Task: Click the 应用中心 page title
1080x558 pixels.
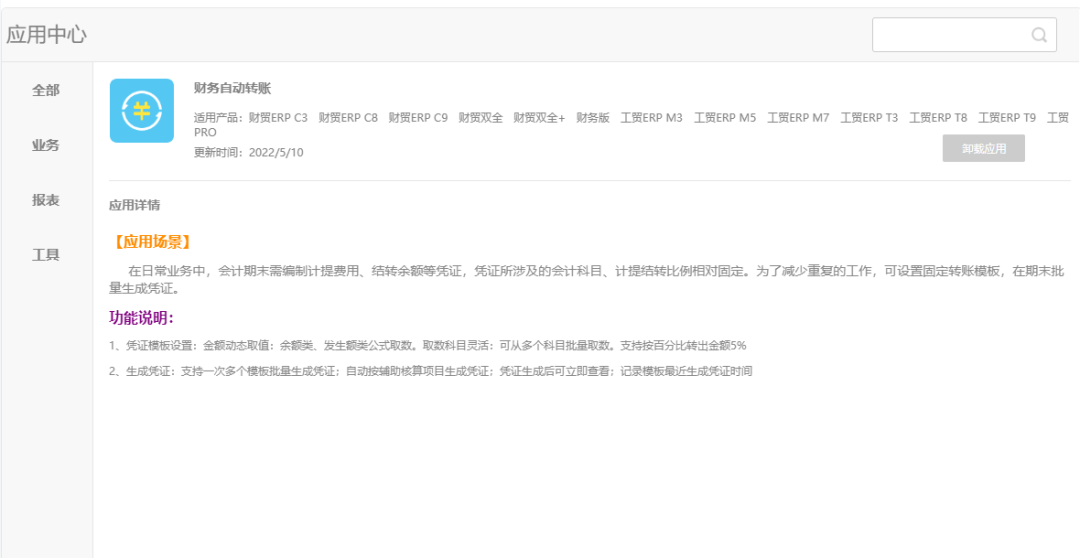Action: point(46,35)
